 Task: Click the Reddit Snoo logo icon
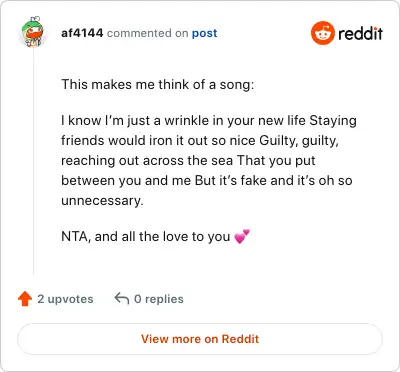point(322,33)
